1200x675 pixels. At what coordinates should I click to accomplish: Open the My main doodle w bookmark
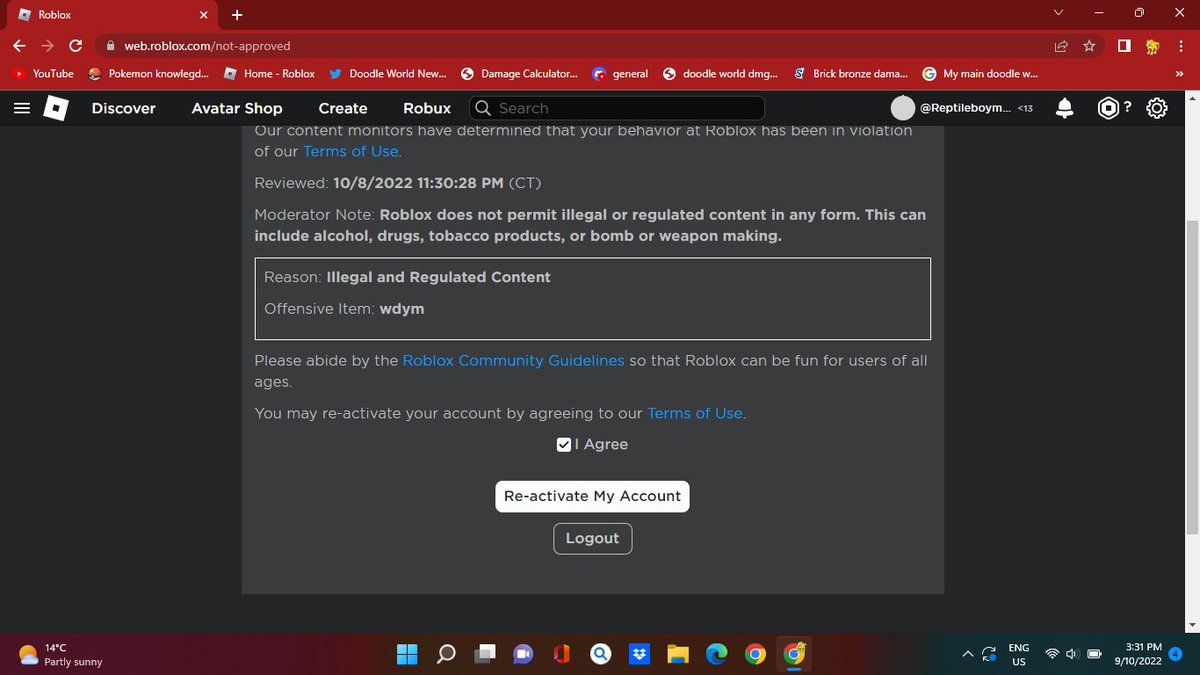pos(981,73)
